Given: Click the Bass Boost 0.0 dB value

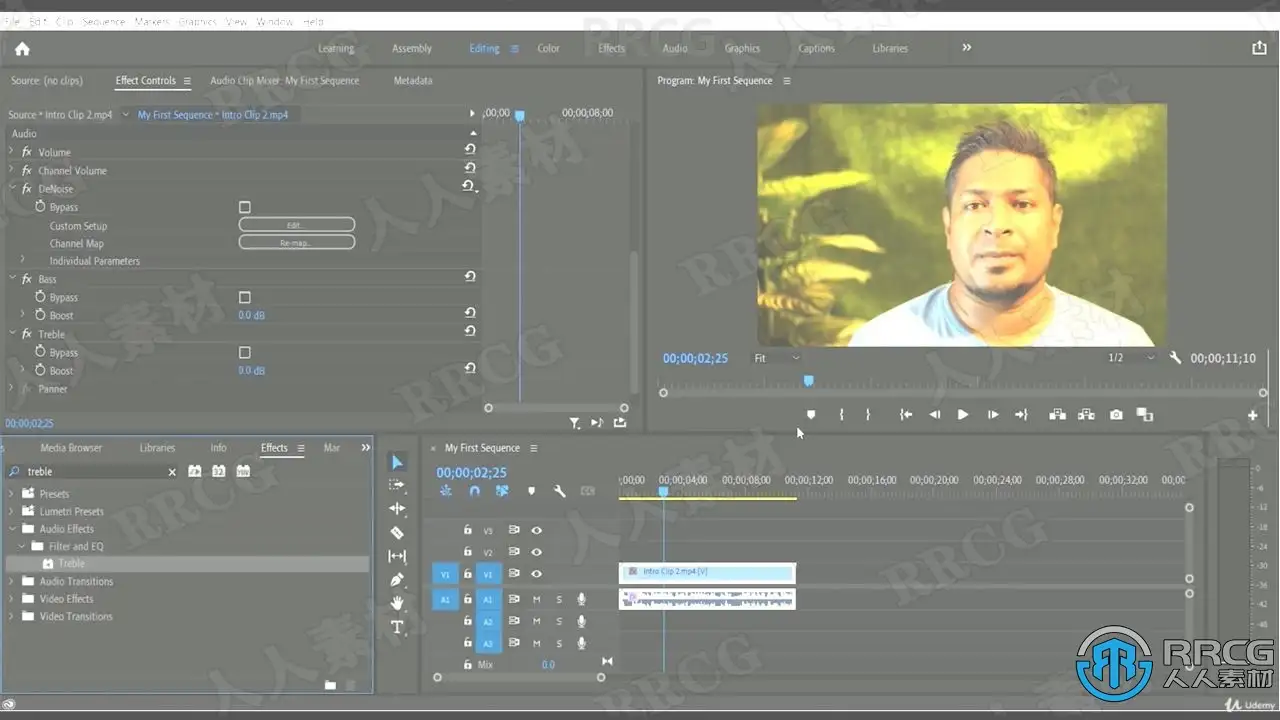Looking at the screenshot, I should click(x=251, y=316).
